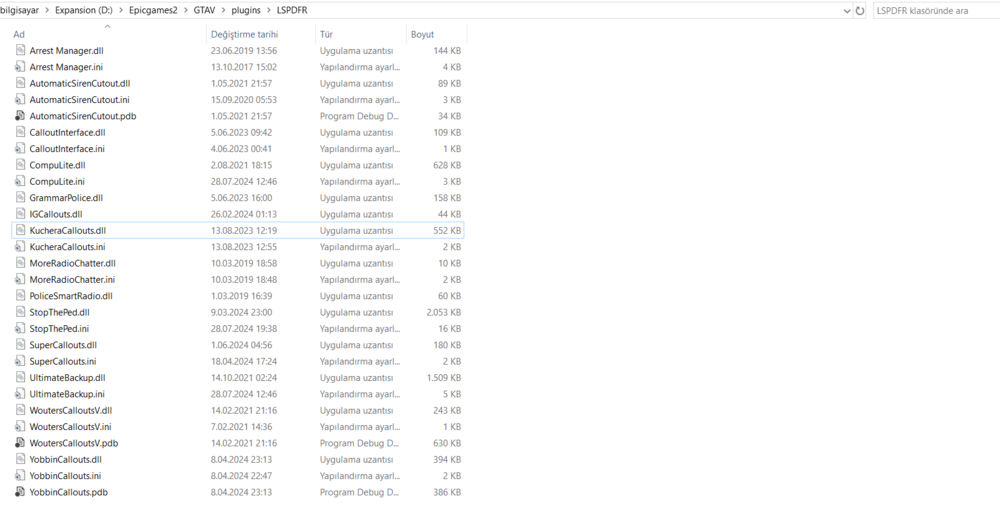The width and height of the screenshot is (1000, 516).
Task: Select the KucheraCallouts.dll file icon
Action: [x=20, y=230]
